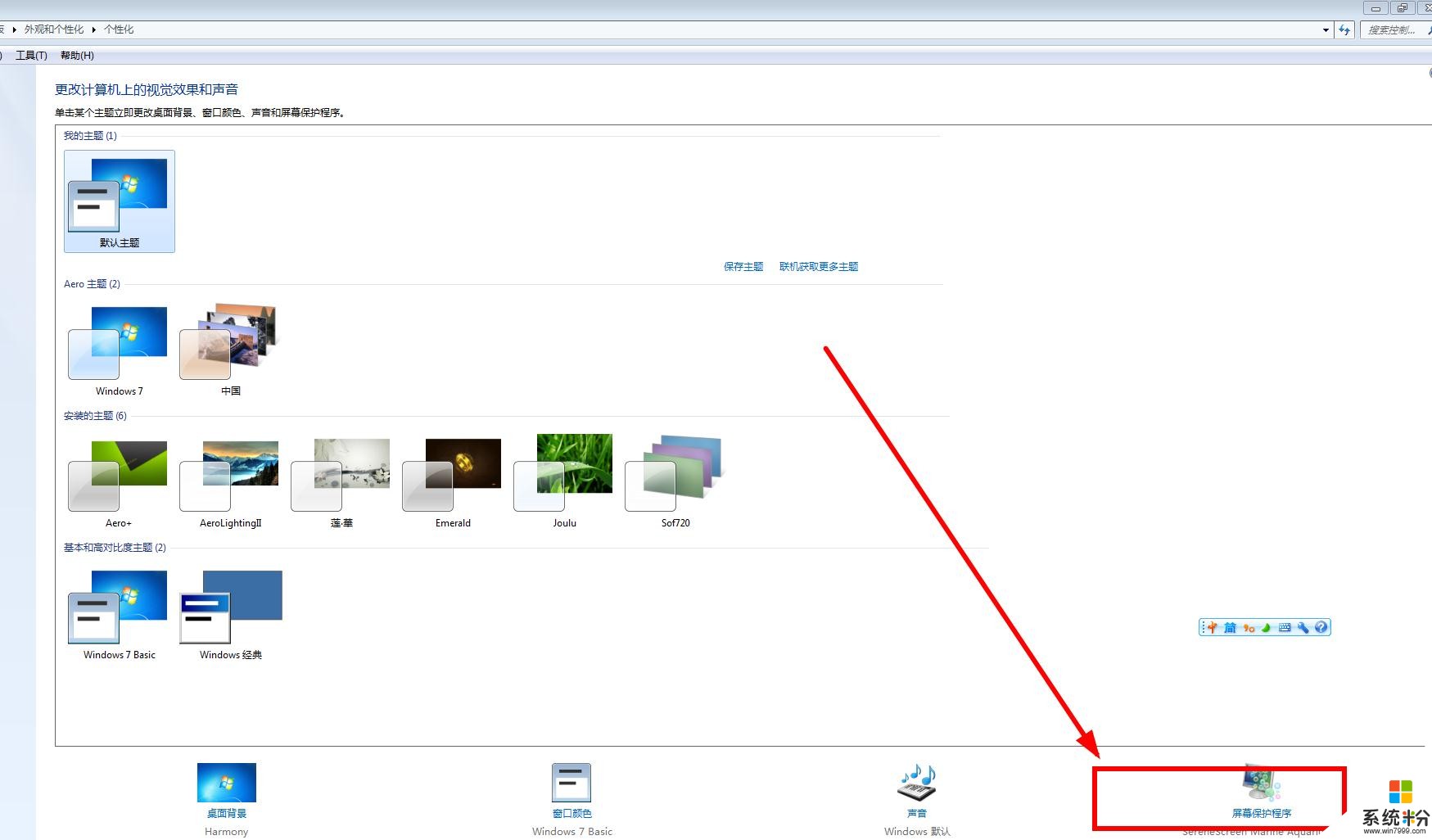Image resolution: width=1432 pixels, height=840 pixels.
Task: Click the 联机获取更多主题 link
Action: [819, 267]
